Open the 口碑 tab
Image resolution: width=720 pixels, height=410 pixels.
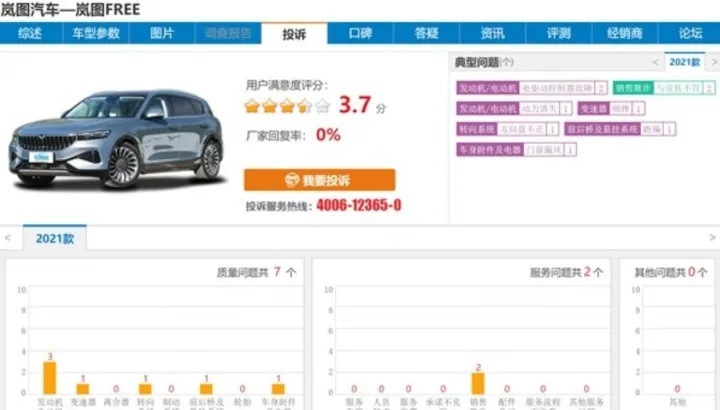tap(360, 33)
